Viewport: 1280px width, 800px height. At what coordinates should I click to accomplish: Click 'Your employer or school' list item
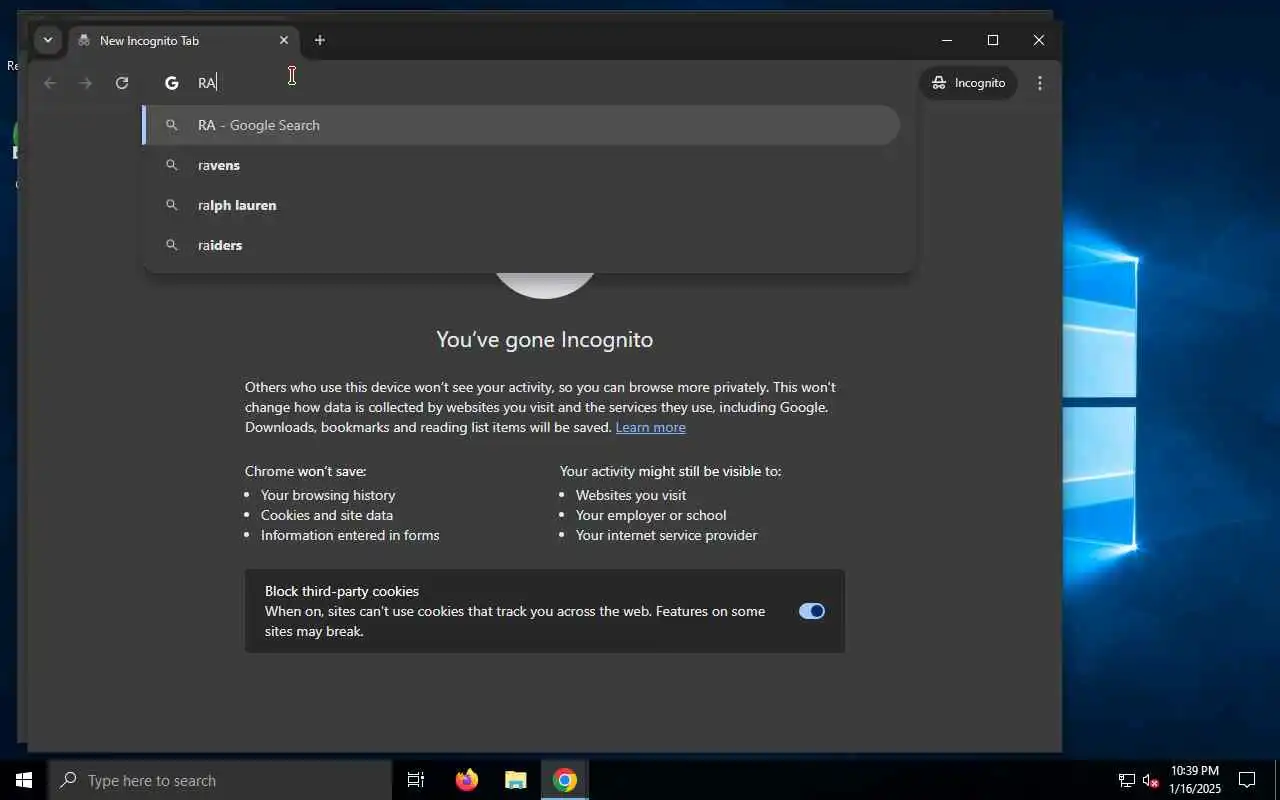(651, 515)
